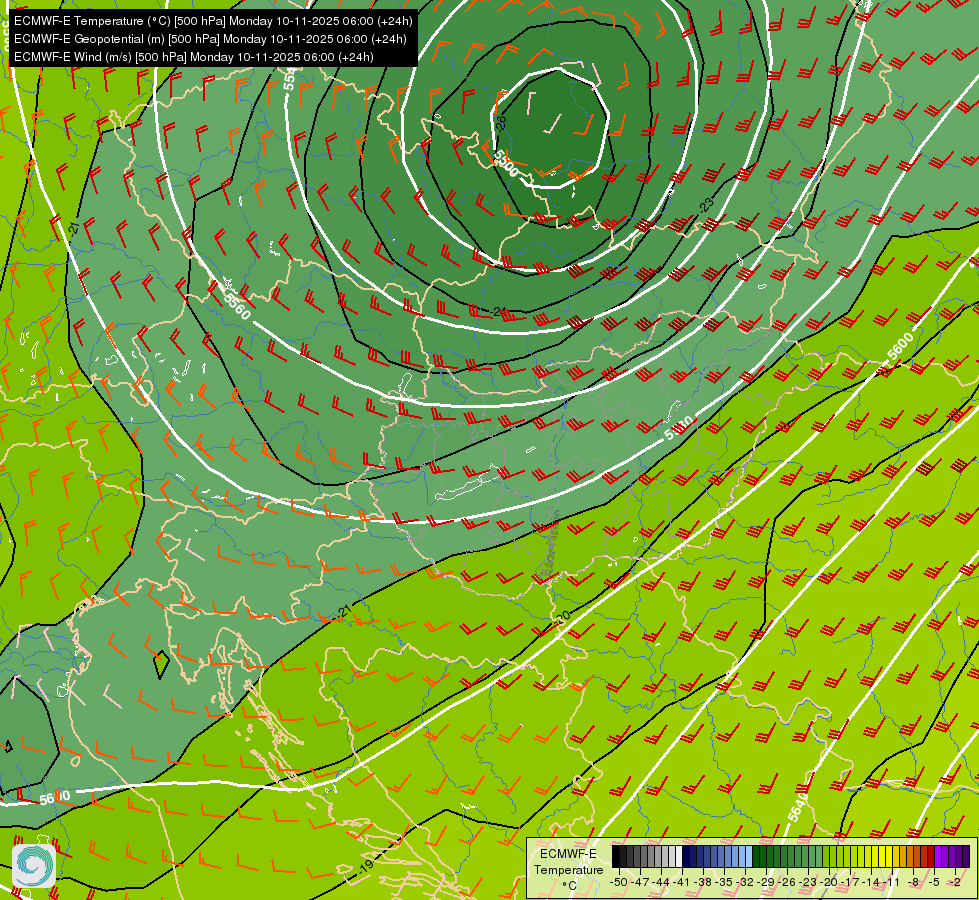Click the -38 value on the legend scale

pyautogui.click(x=703, y=882)
